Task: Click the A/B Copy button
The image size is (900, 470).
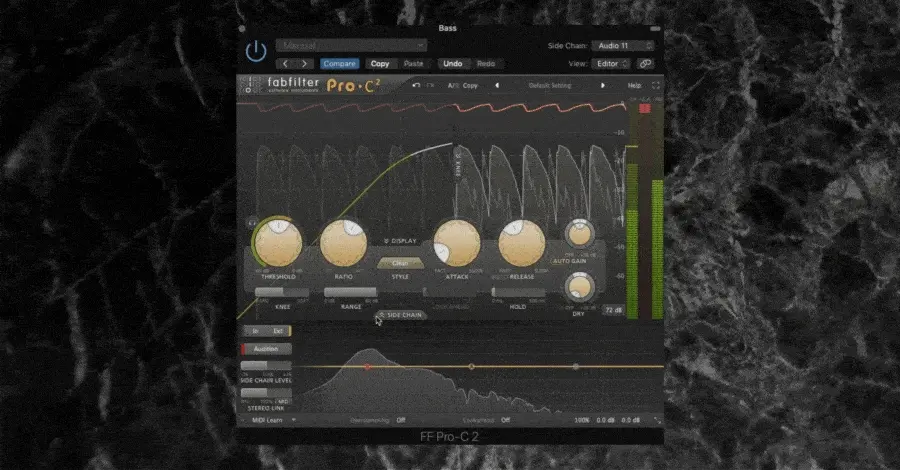Action: [x=470, y=86]
